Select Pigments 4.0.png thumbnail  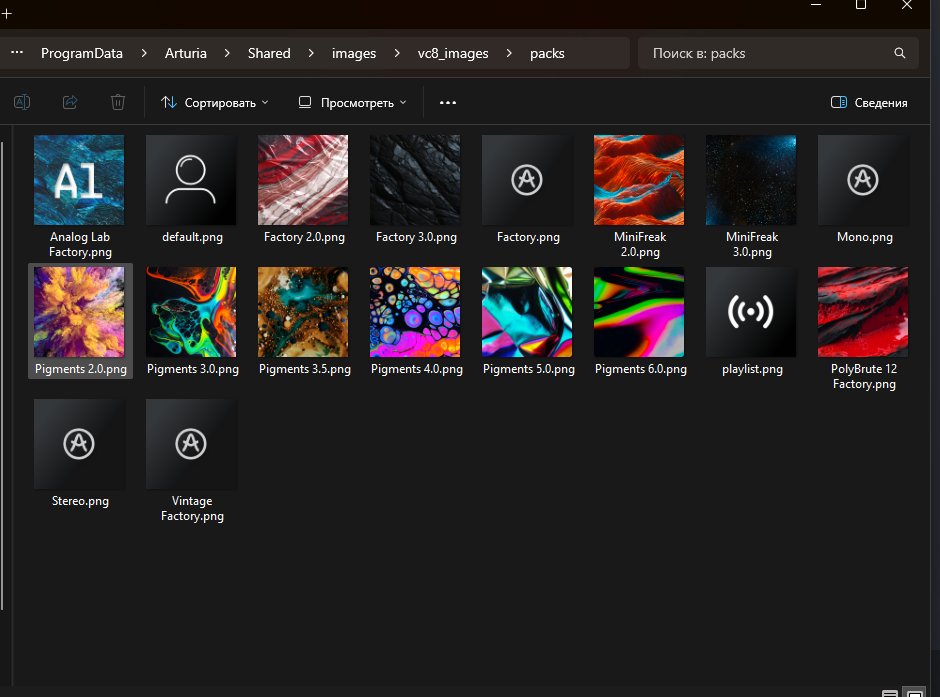click(415, 312)
